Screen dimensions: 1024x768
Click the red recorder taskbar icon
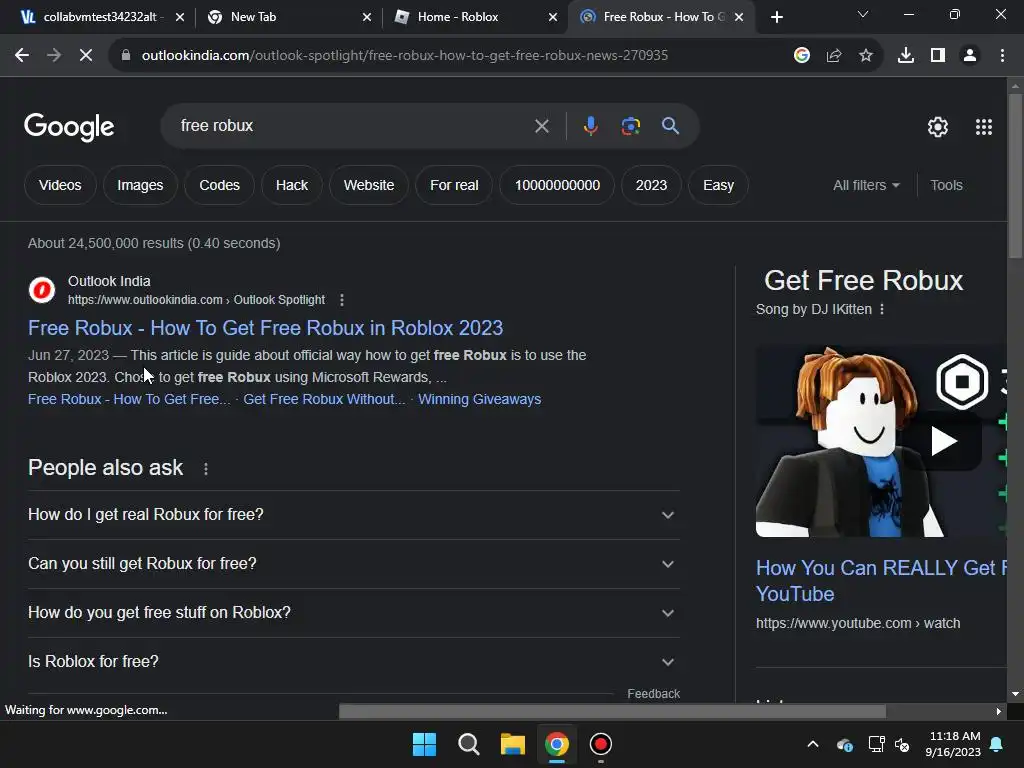(x=600, y=744)
